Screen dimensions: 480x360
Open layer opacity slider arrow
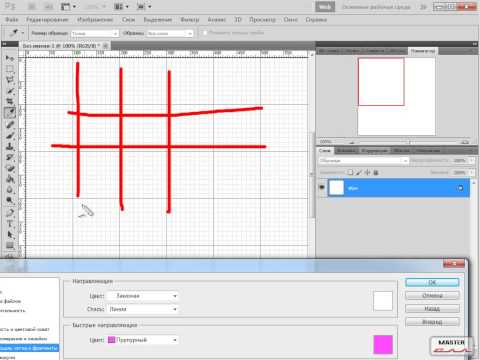[x=472, y=161]
